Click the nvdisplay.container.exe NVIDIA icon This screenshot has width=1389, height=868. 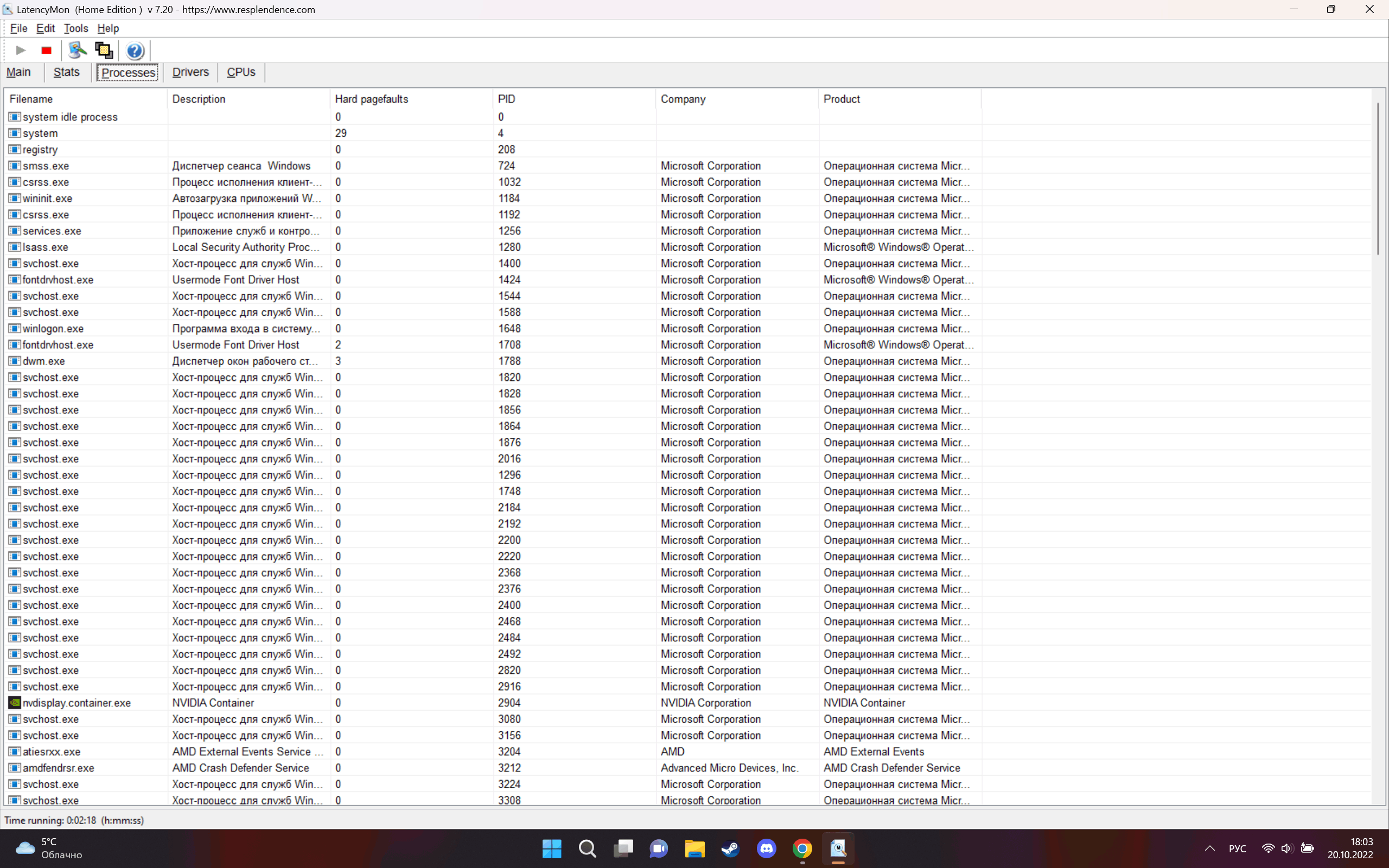[x=14, y=703]
